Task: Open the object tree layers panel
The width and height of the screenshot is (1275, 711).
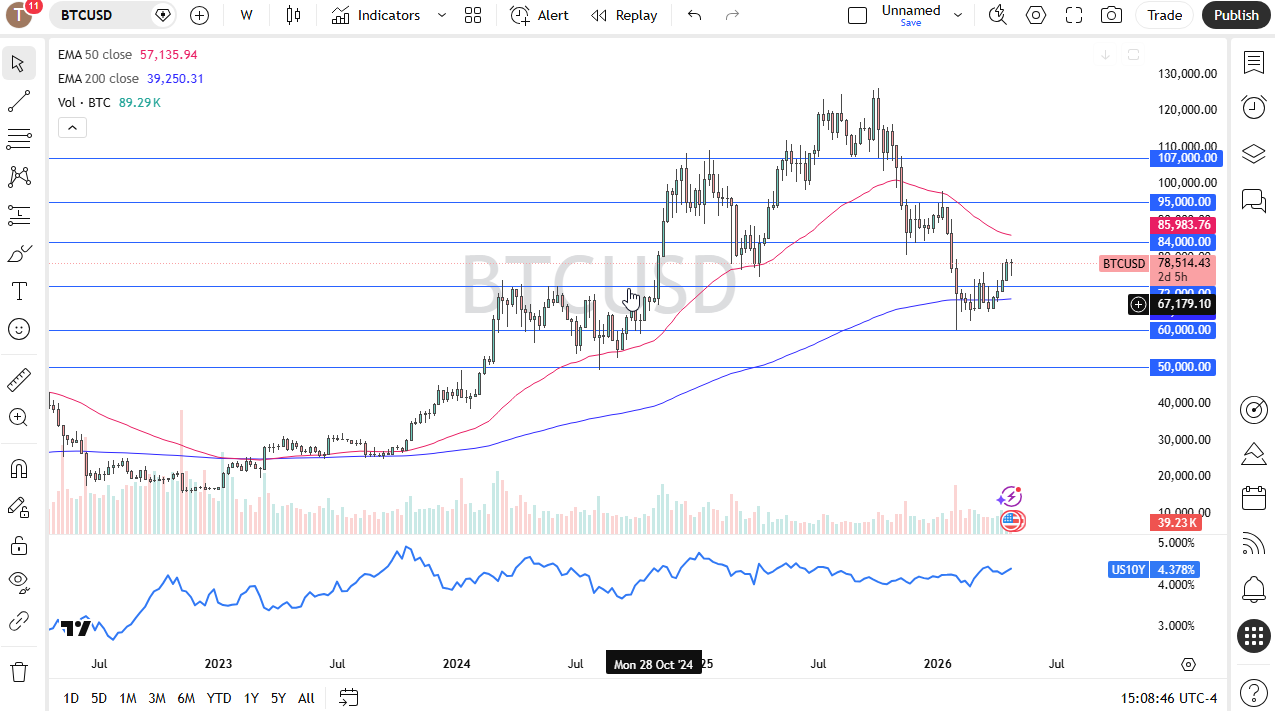Action: 1253,154
